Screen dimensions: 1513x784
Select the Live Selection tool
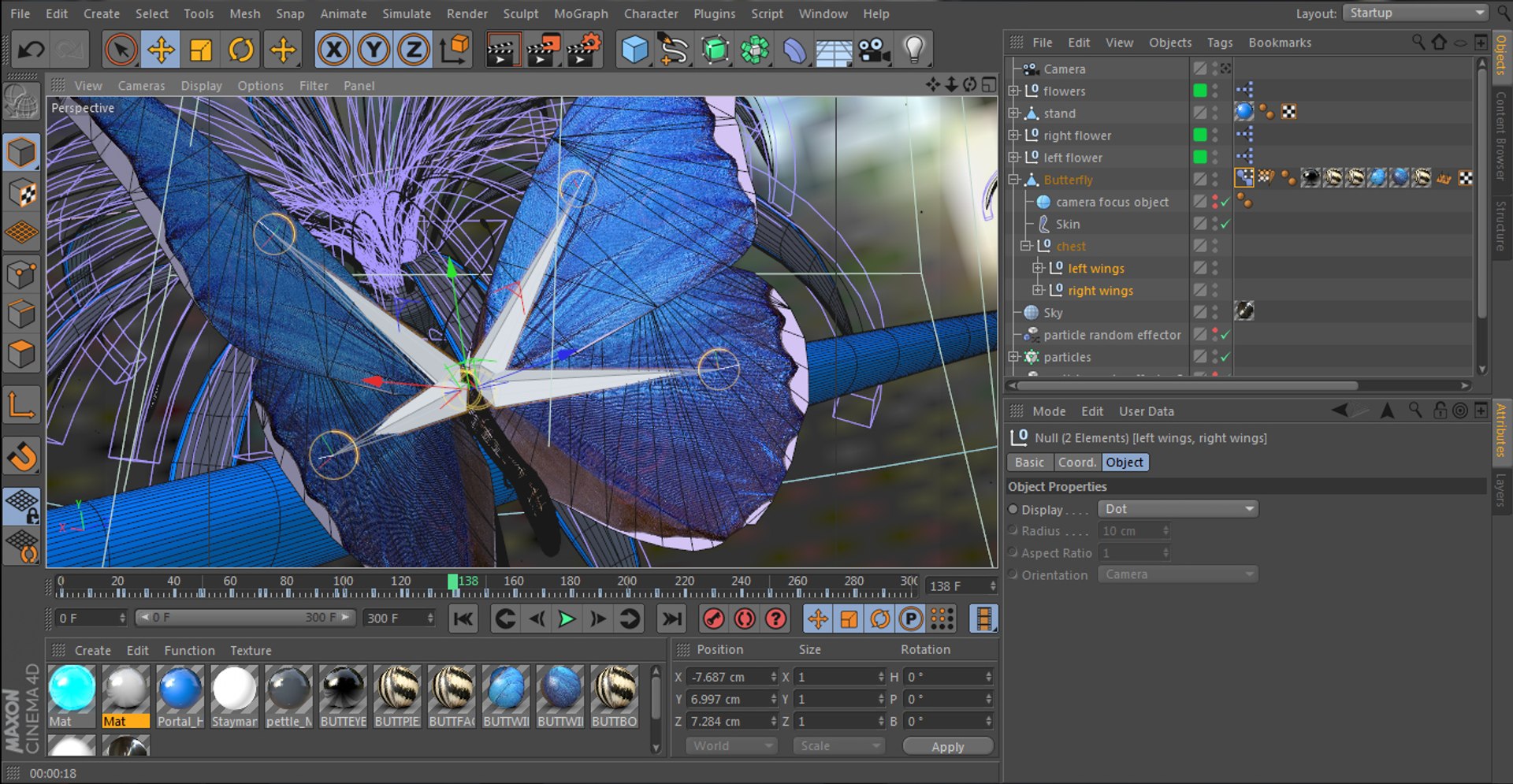[121, 50]
